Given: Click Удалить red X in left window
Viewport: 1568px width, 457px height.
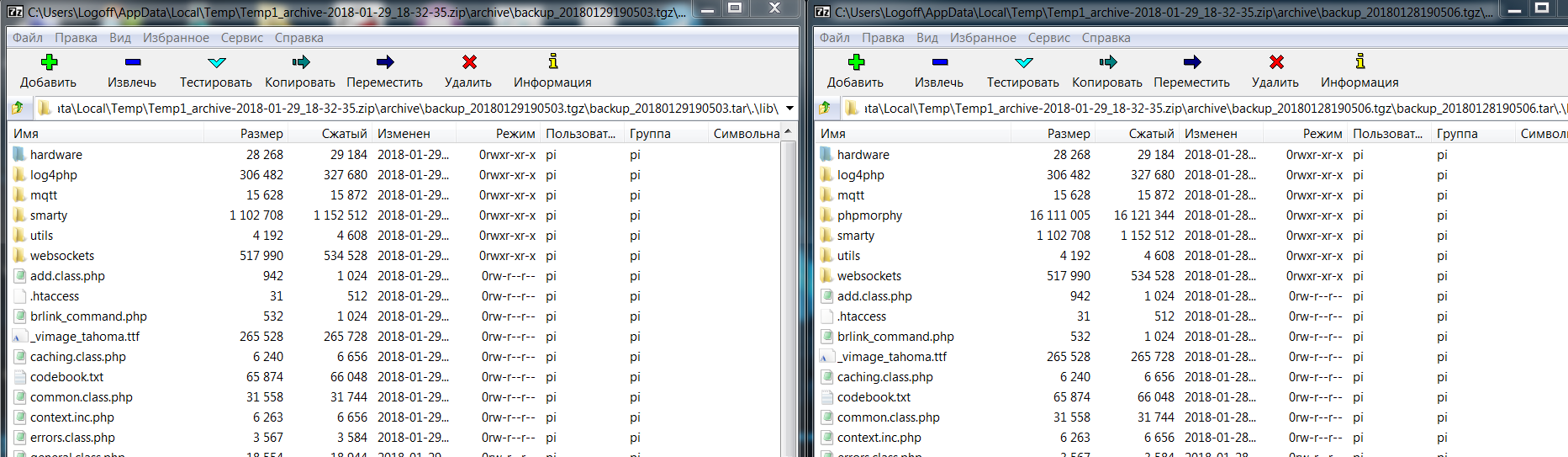Looking at the screenshot, I should [x=469, y=62].
